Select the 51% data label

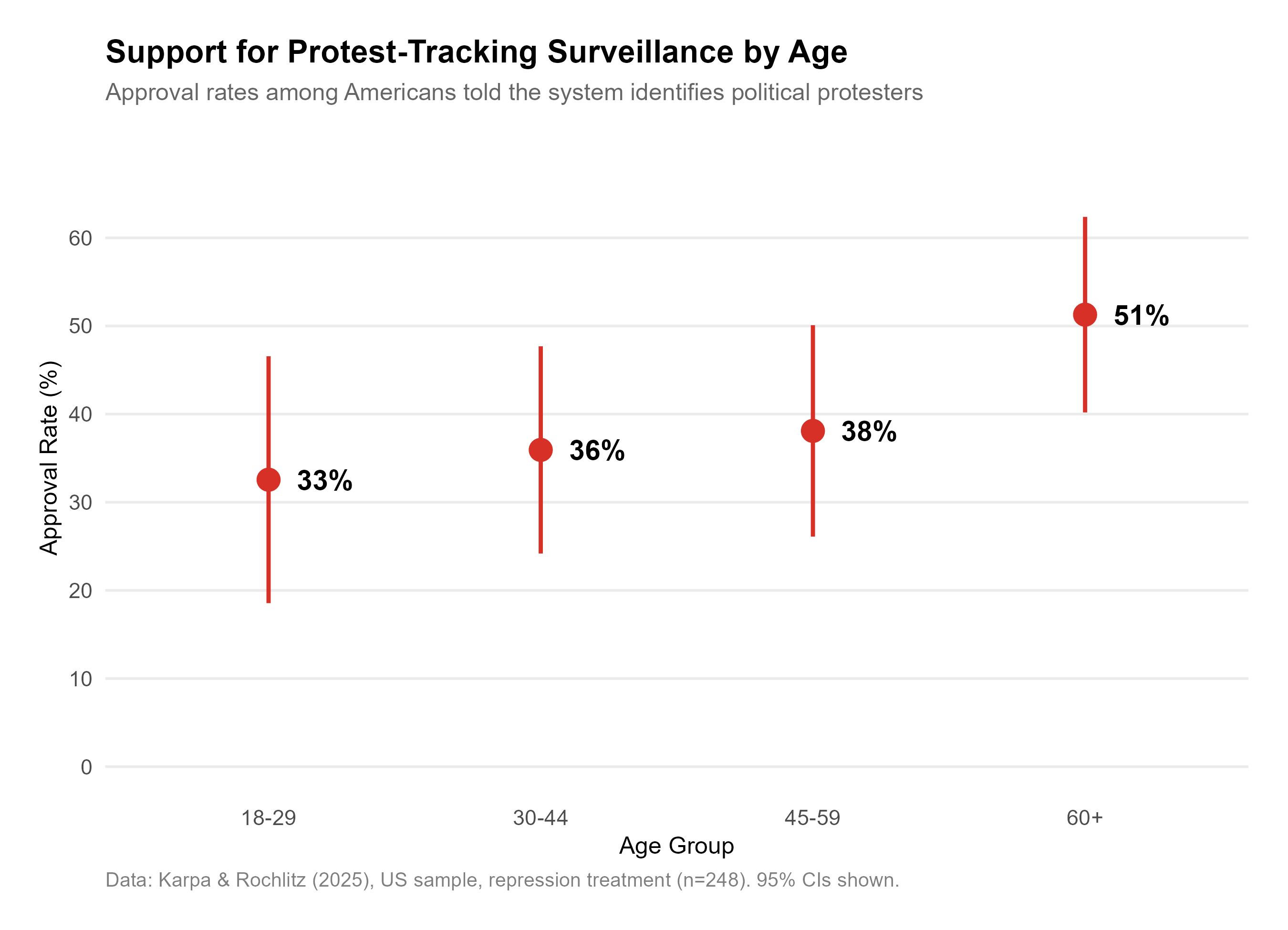[x=1141, y=316]
